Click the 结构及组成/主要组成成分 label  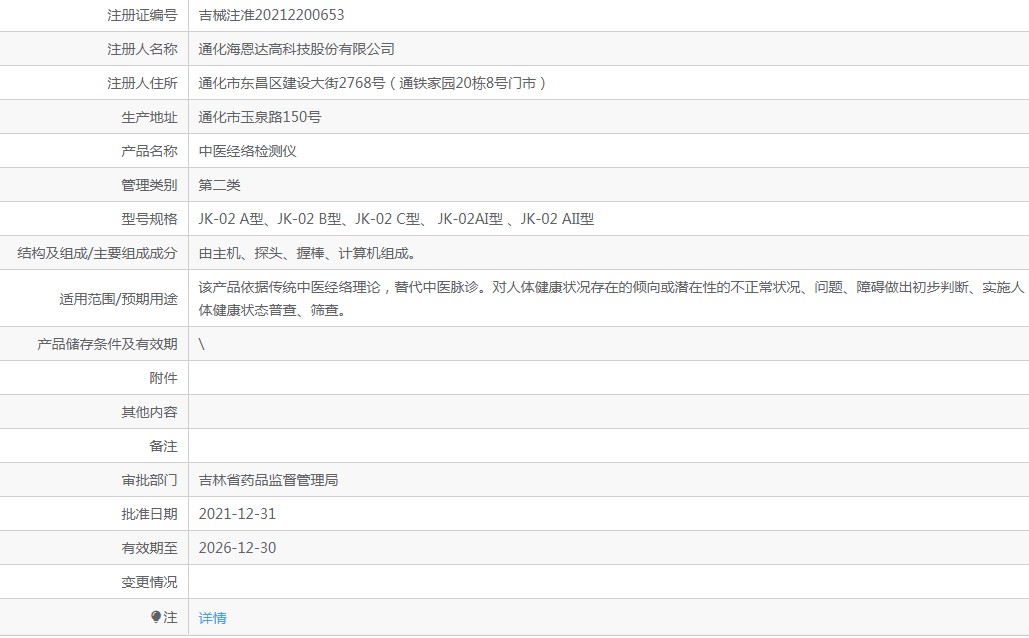(97, 253)
